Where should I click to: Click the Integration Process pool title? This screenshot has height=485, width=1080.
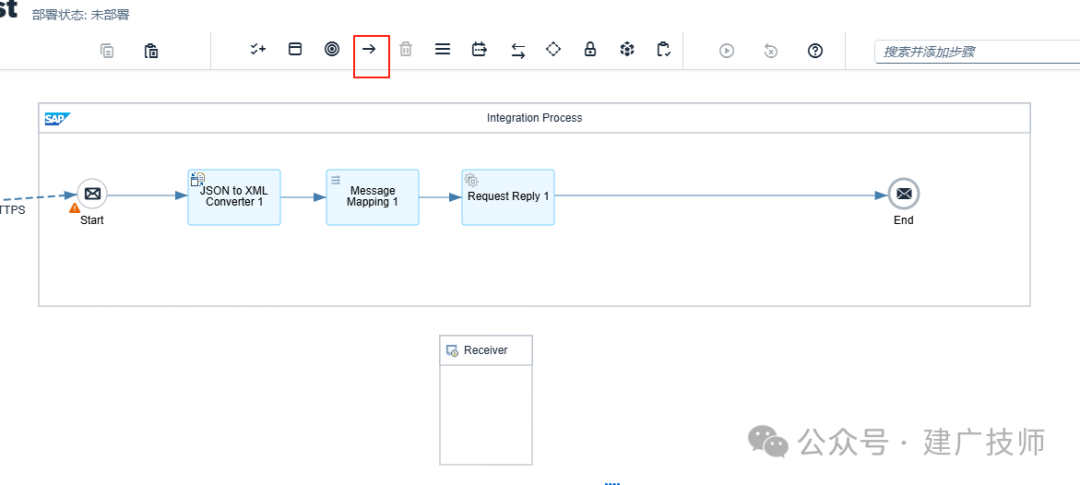tap(534, 118)
